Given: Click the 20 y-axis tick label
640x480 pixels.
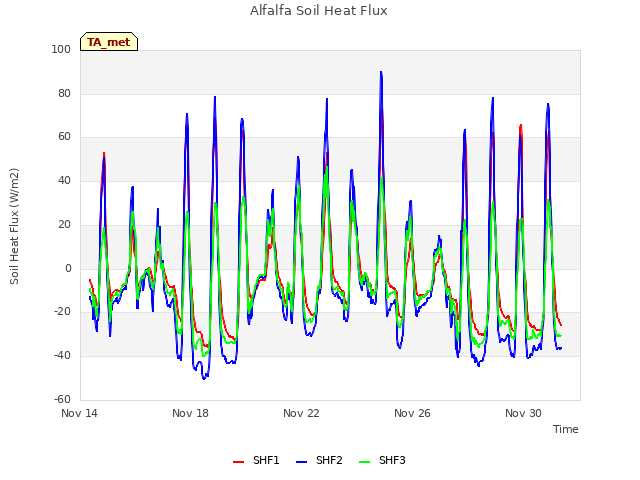Looking at the screenshot, I should 64,224.
